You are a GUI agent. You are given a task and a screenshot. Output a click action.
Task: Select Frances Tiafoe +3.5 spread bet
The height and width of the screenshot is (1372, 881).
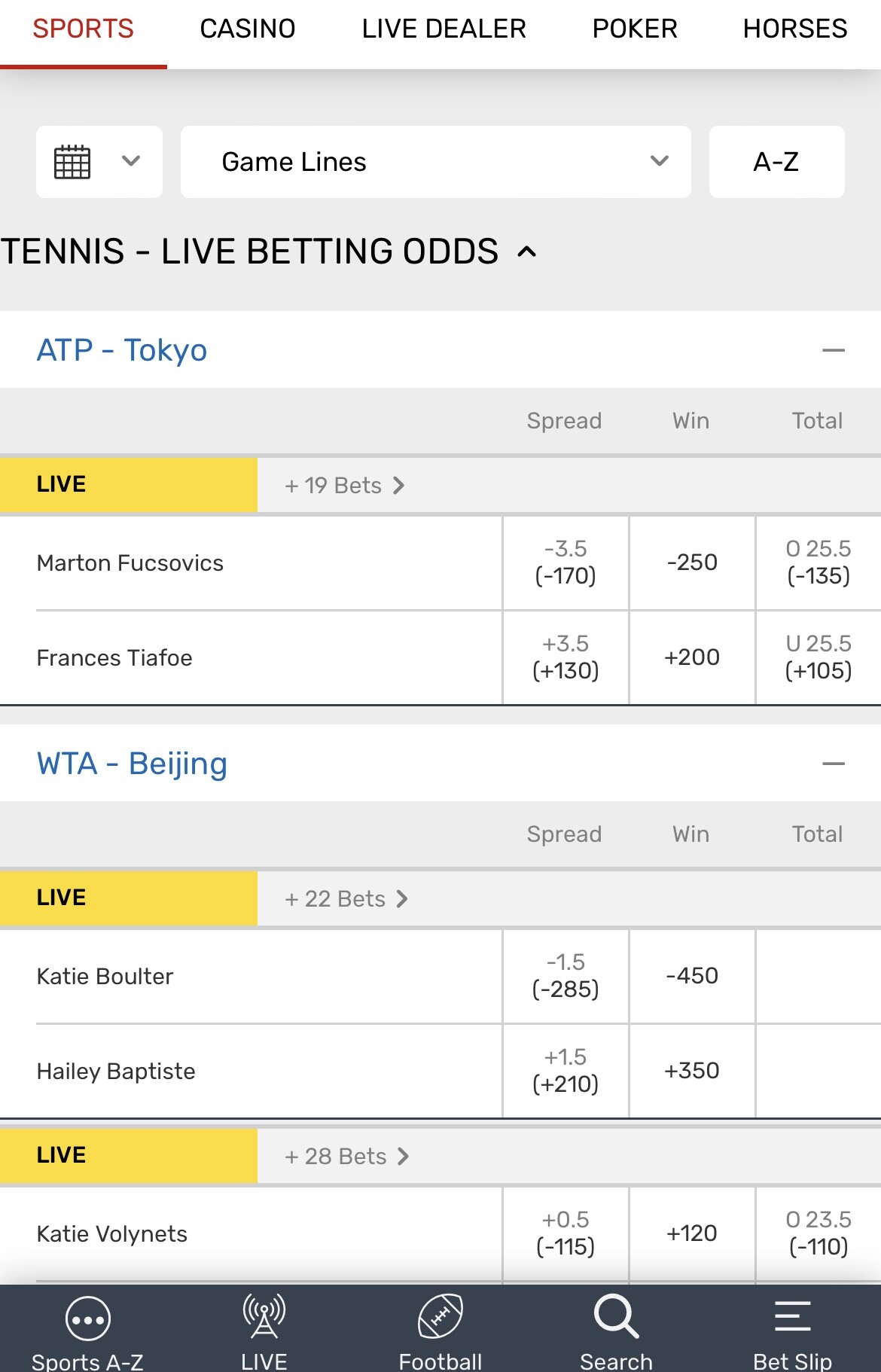point(565,657)
